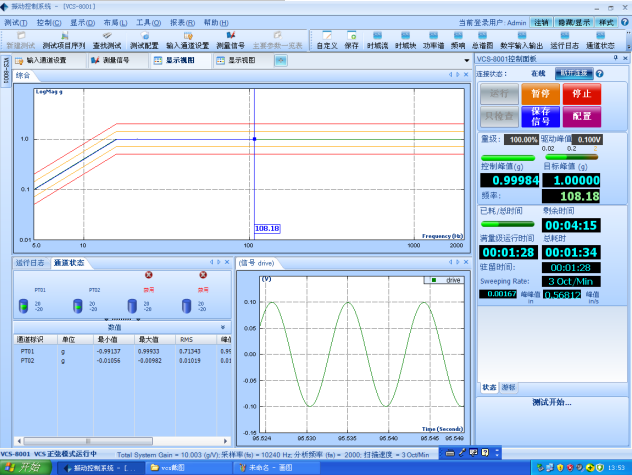Click the keyboard icon in the language bar

coord(450,453)
